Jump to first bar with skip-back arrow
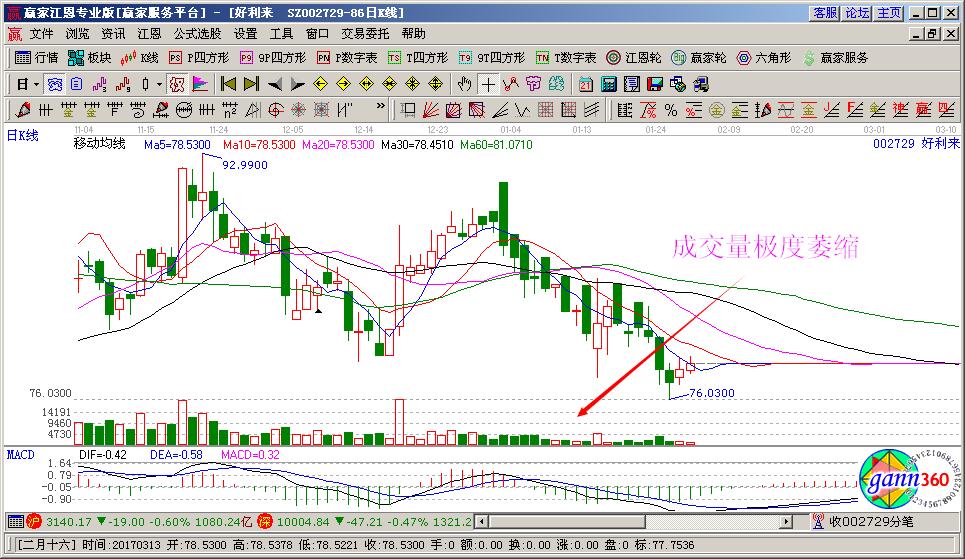This screenshot has height=559, width=965. (229, 84)
